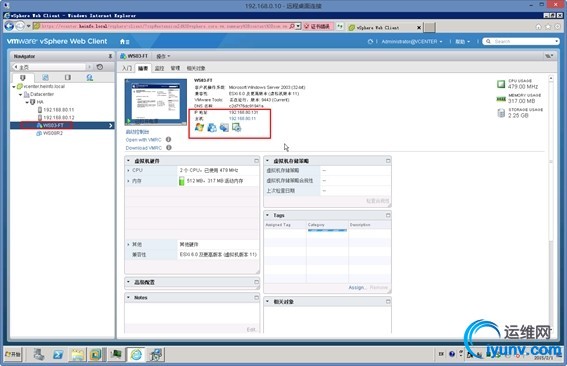Viewport: 567px width, 366px height.
Task: Switch to the Summary tab
Action: [x=143, y=68]
